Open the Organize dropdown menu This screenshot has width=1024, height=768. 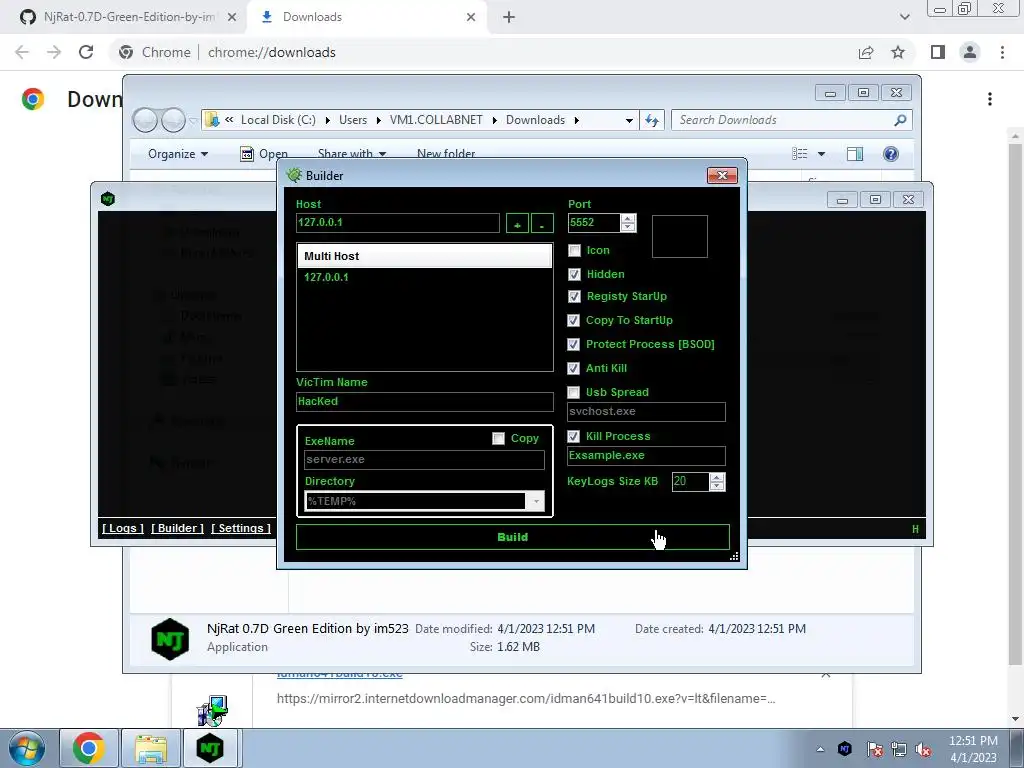click(178, 154)
